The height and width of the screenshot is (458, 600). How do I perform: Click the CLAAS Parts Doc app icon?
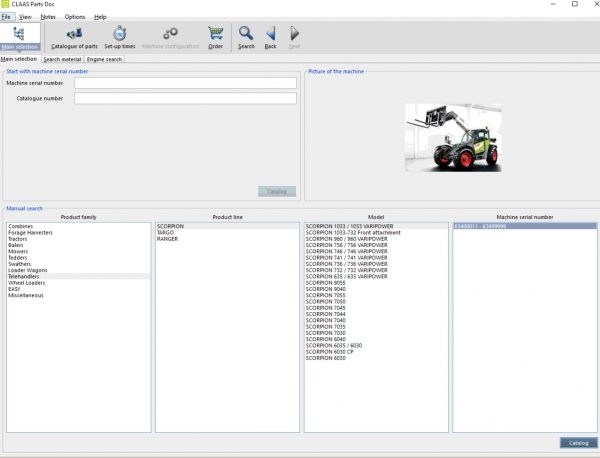point(5,4)
